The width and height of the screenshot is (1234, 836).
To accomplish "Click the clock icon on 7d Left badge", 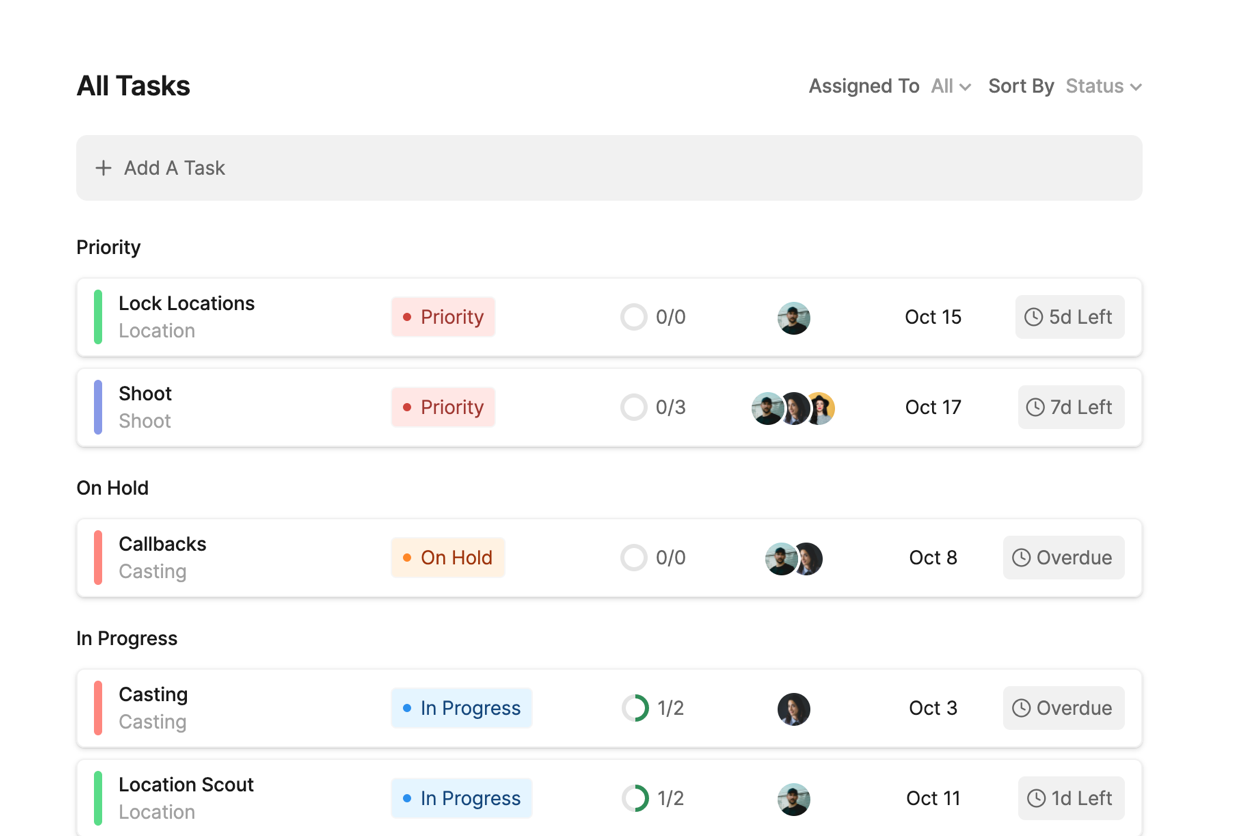I will click(1036, 407).
